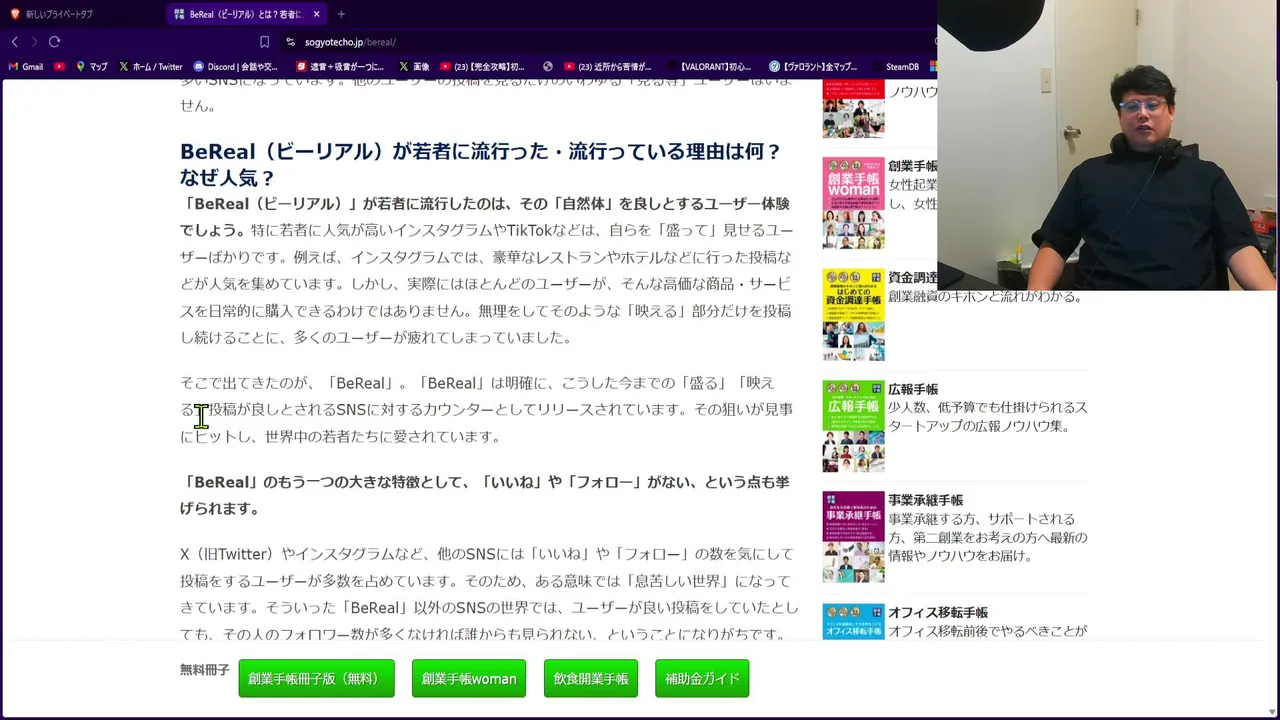Open the 事業承継手帳 sidebar cover image
This screenshot has width=1280, height=720.
[x=853, y=537]
